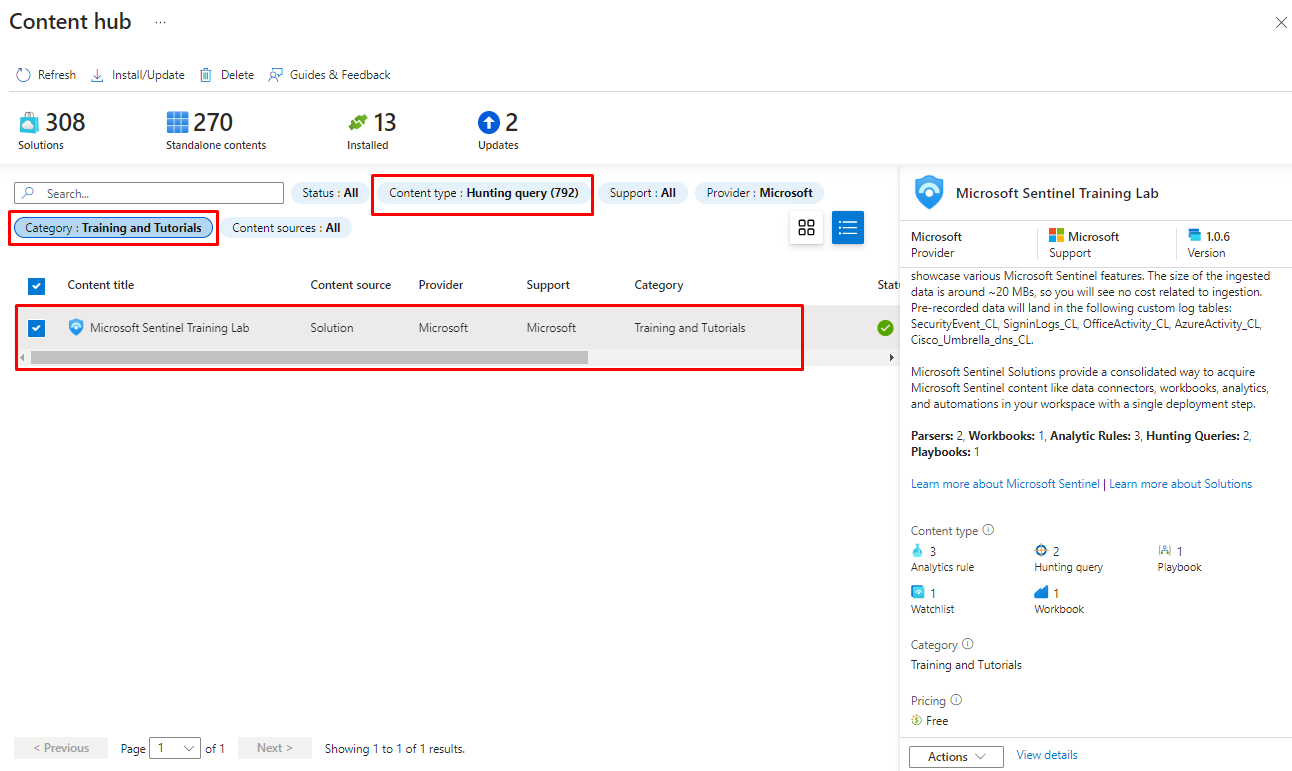Click info icon next to Pricing
This screenshot has width=1292, height=771.
pos(956,700)
